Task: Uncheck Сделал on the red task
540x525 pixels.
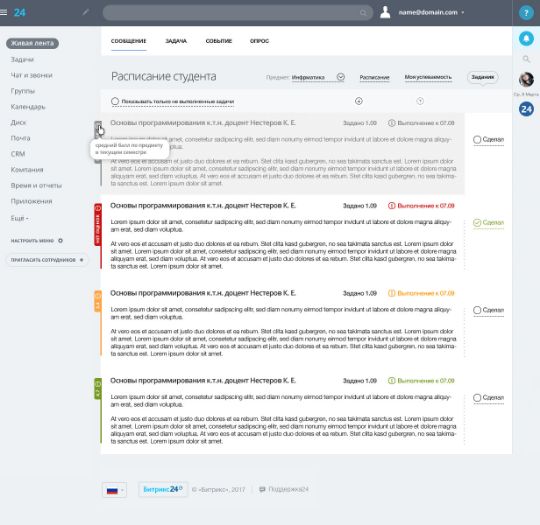Action: click(x=488, y=223)
